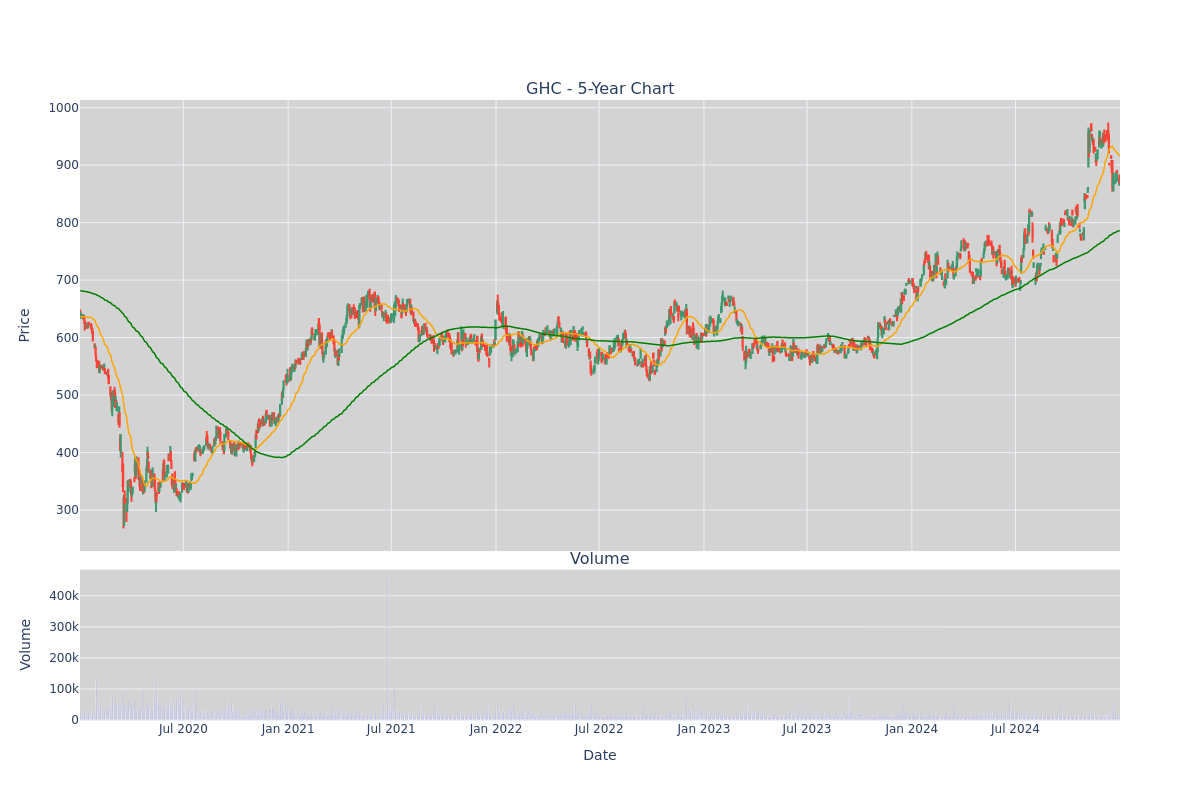Click the 300 price axis label
Screen dimensions: 1200x800
66,510
